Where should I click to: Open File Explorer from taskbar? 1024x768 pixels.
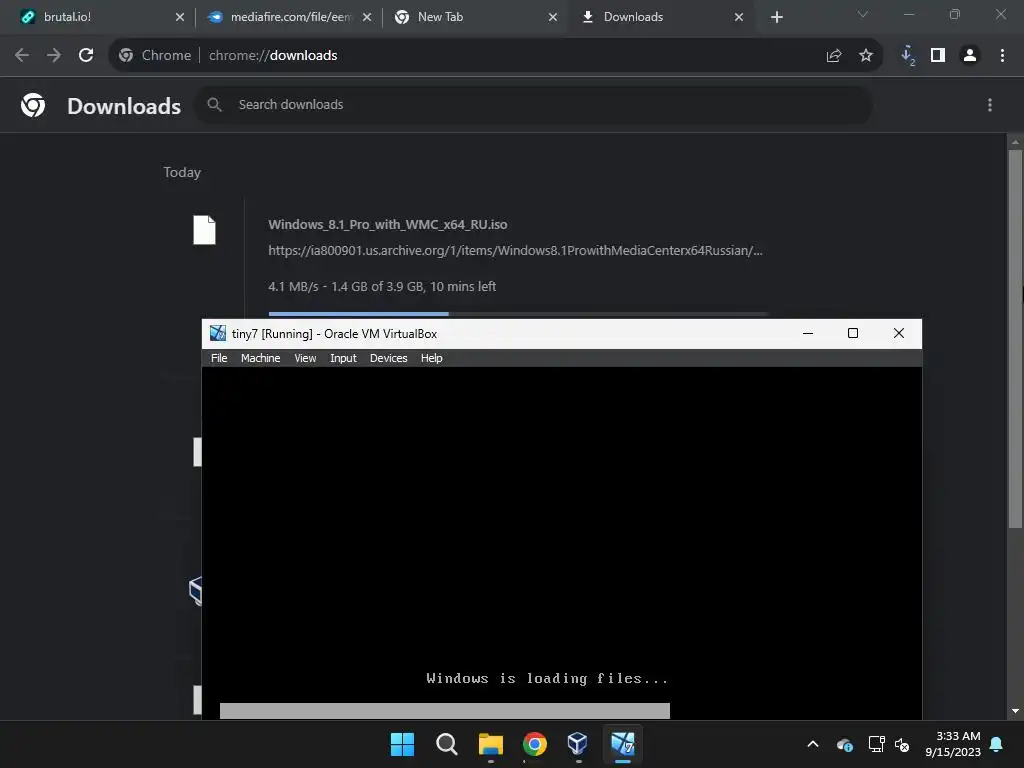(490, 744)
